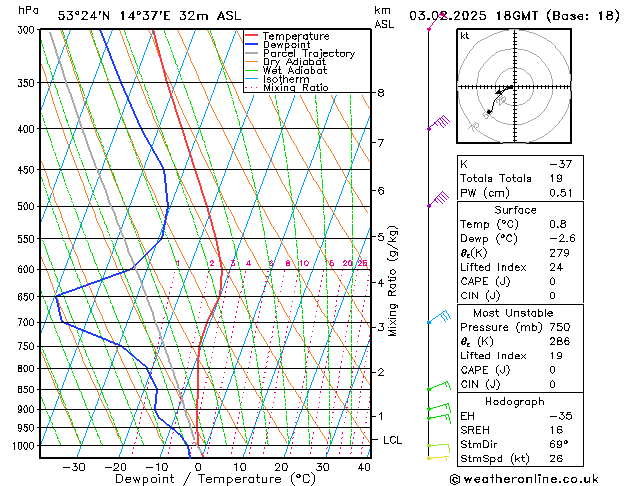
Task: Click the 'hPa' axis unit label
Action: point(28,10)
